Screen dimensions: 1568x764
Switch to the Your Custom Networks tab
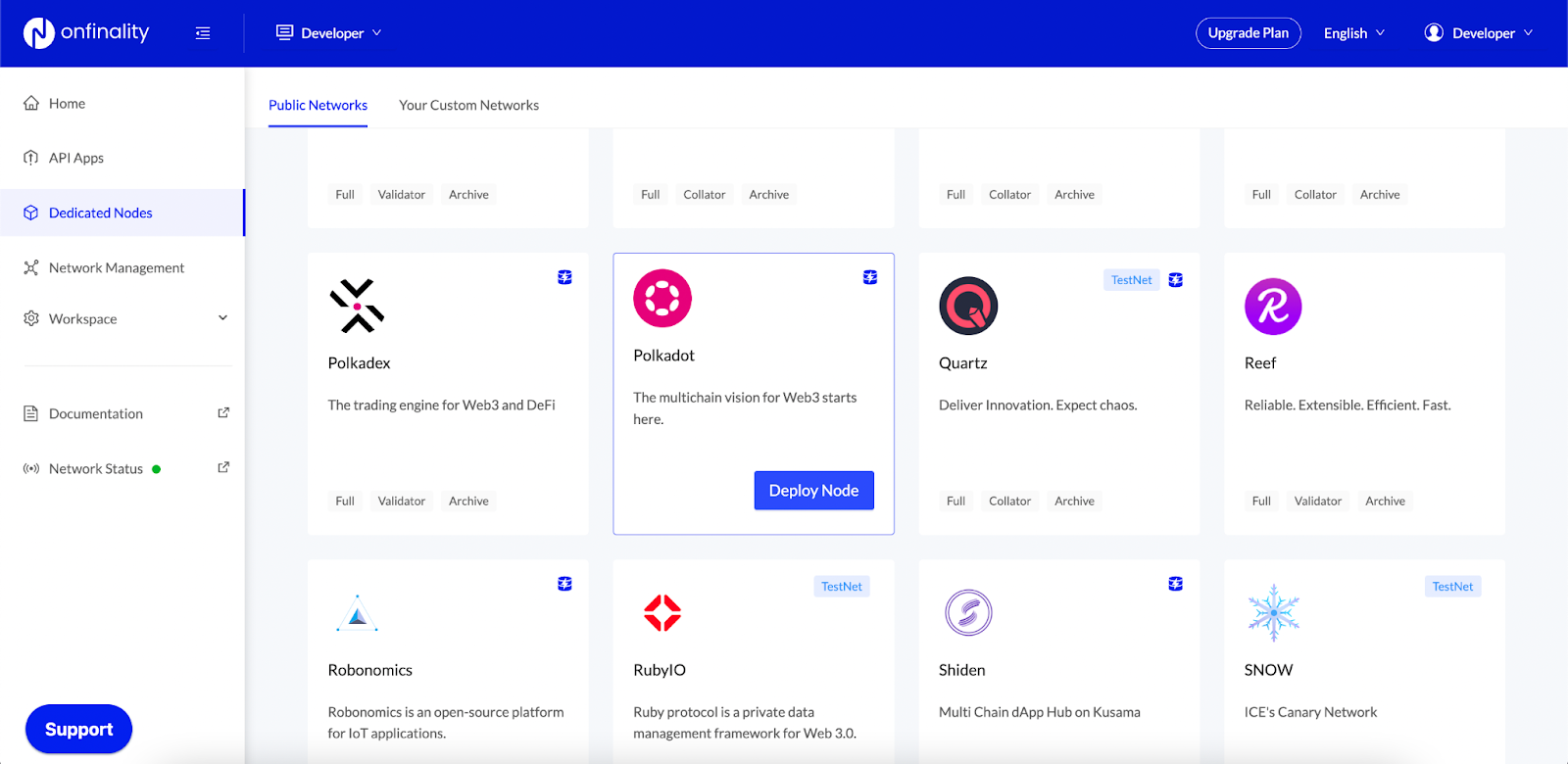468,105
